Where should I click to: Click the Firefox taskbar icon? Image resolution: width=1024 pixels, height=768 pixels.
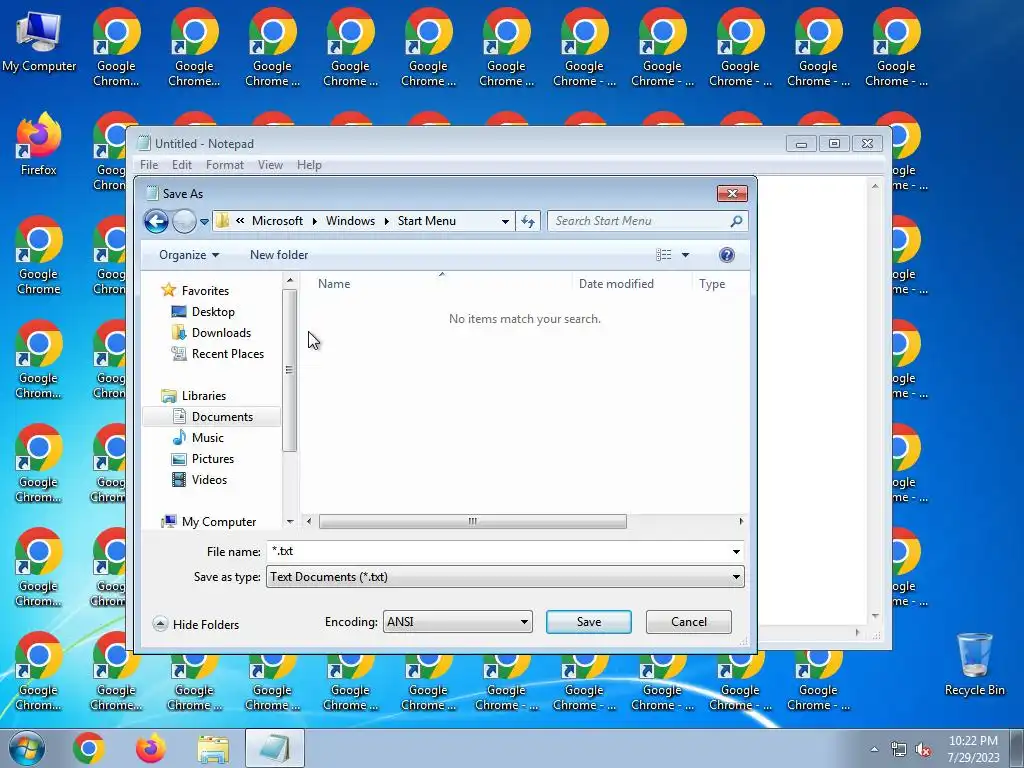[x=151, y=748]
